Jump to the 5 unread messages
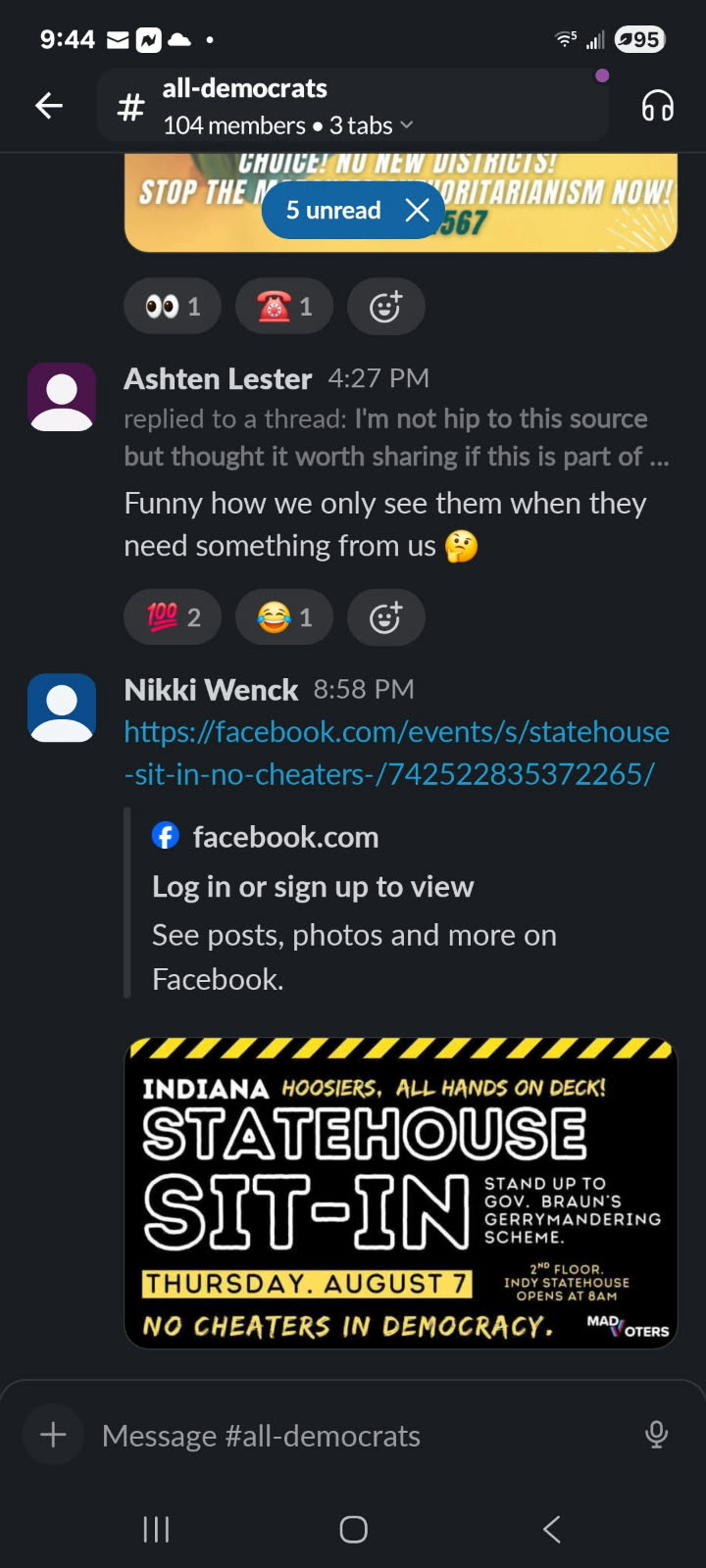706x1568 pixels. (333, 210)
